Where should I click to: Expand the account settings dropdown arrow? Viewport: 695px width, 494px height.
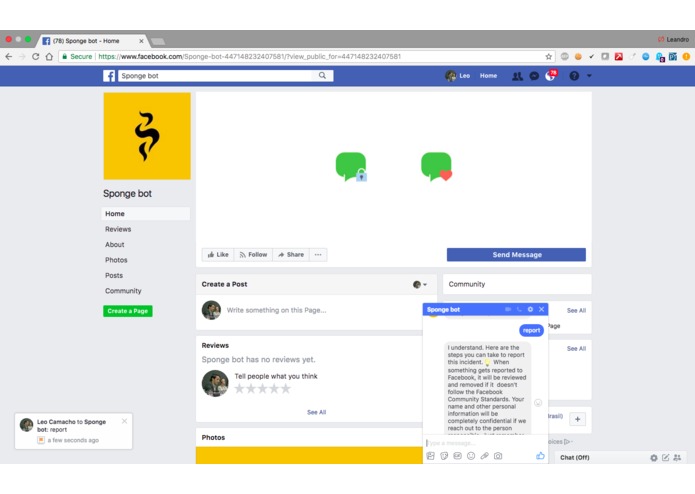589,76
